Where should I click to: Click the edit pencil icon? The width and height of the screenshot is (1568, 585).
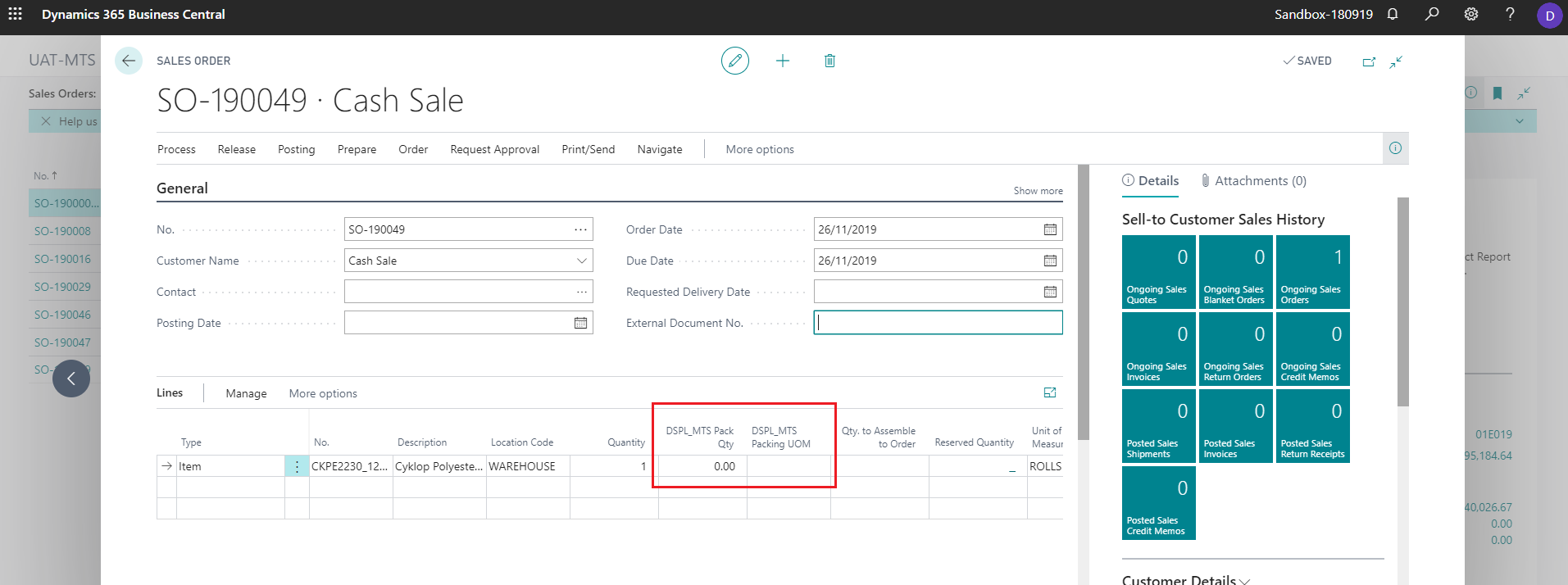click(x=735, y=61)
